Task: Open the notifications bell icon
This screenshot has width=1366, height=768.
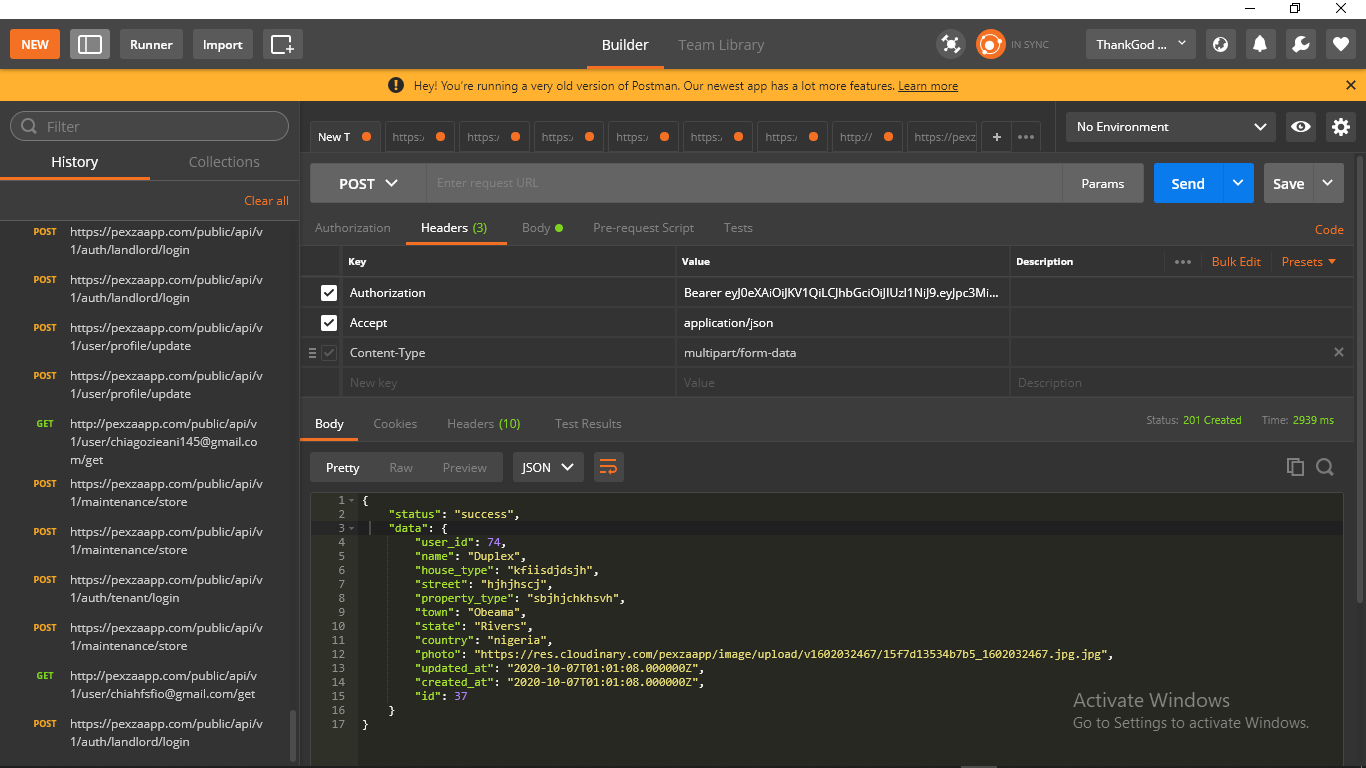Action: click(1260, 44)
